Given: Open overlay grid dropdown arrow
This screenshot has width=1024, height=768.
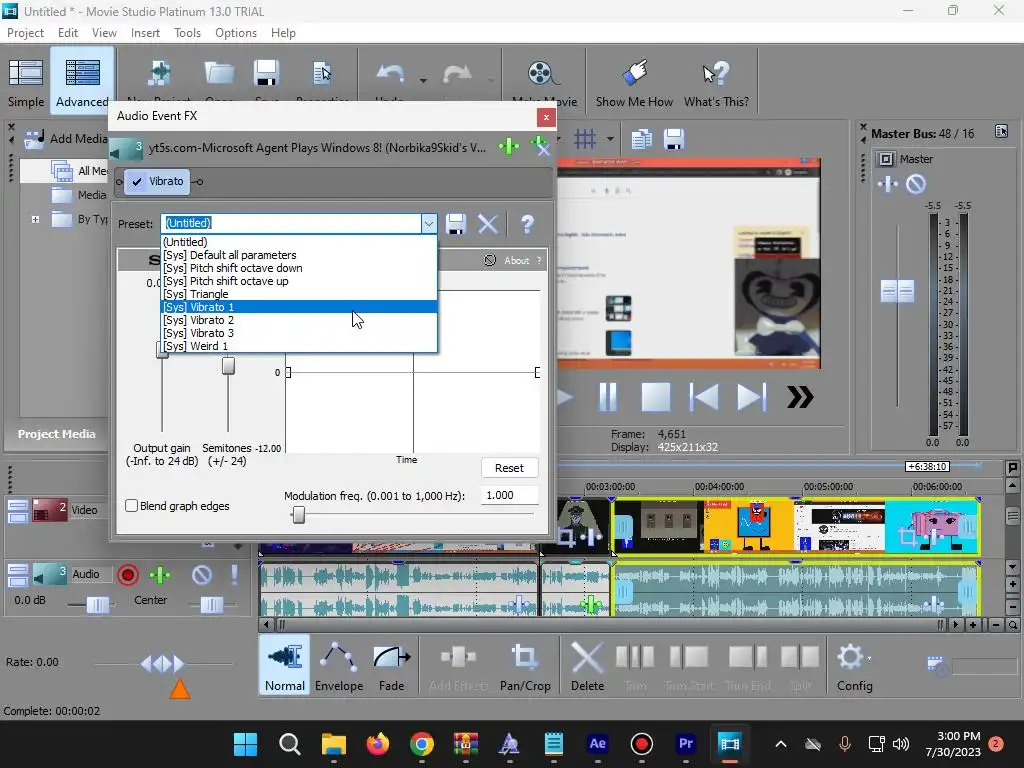Looking at the screenshot, I should click(x=610, y=138).
